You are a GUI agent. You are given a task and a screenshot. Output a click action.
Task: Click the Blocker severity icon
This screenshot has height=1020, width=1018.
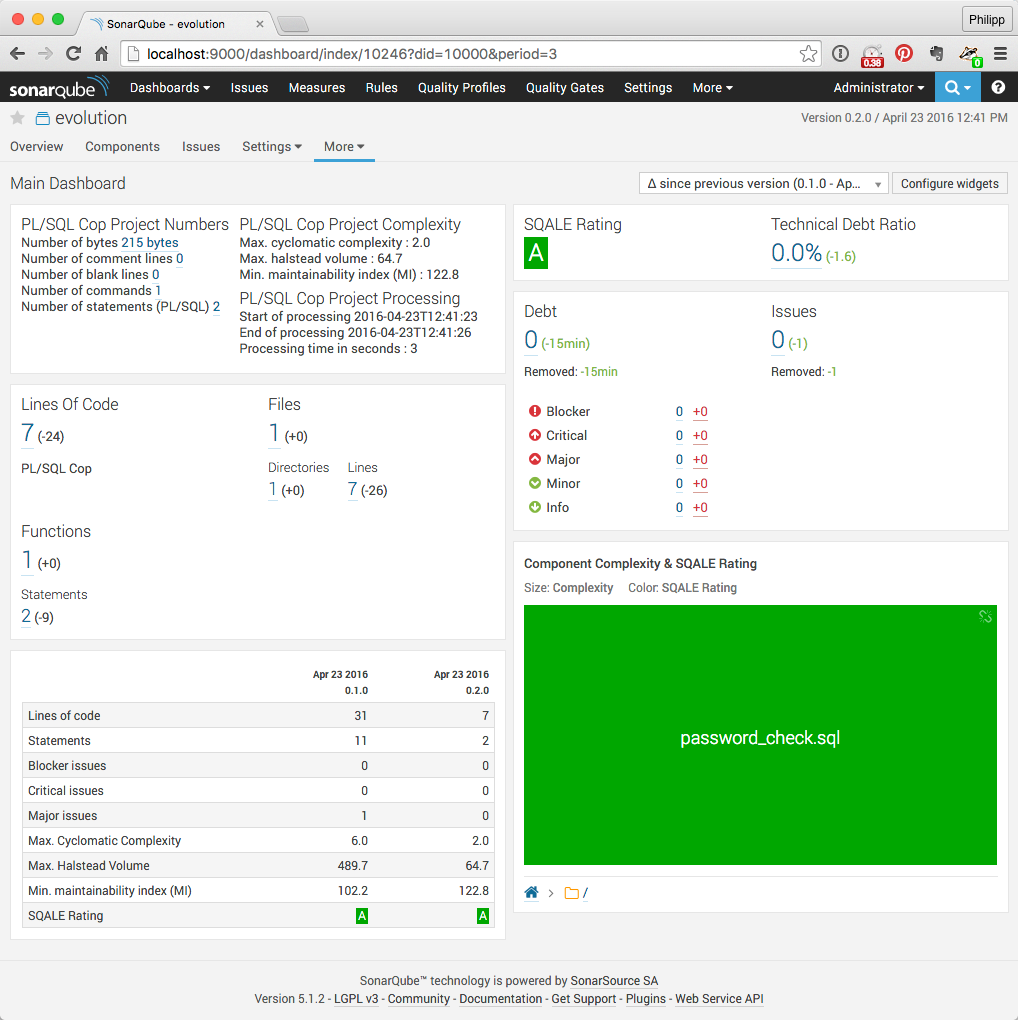[x=535, y=411]
